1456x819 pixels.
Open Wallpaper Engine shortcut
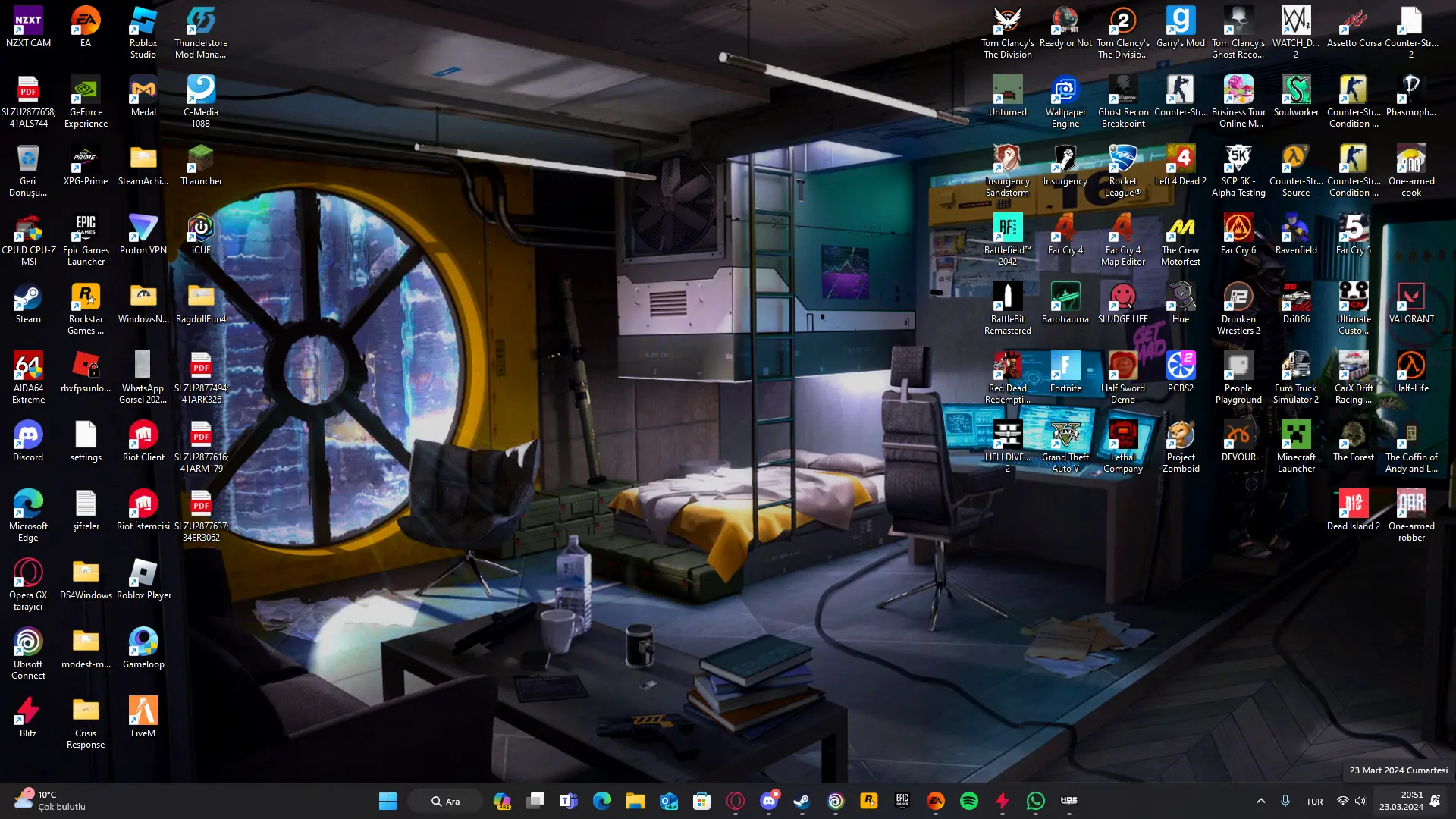click(x=1065, y=102)
